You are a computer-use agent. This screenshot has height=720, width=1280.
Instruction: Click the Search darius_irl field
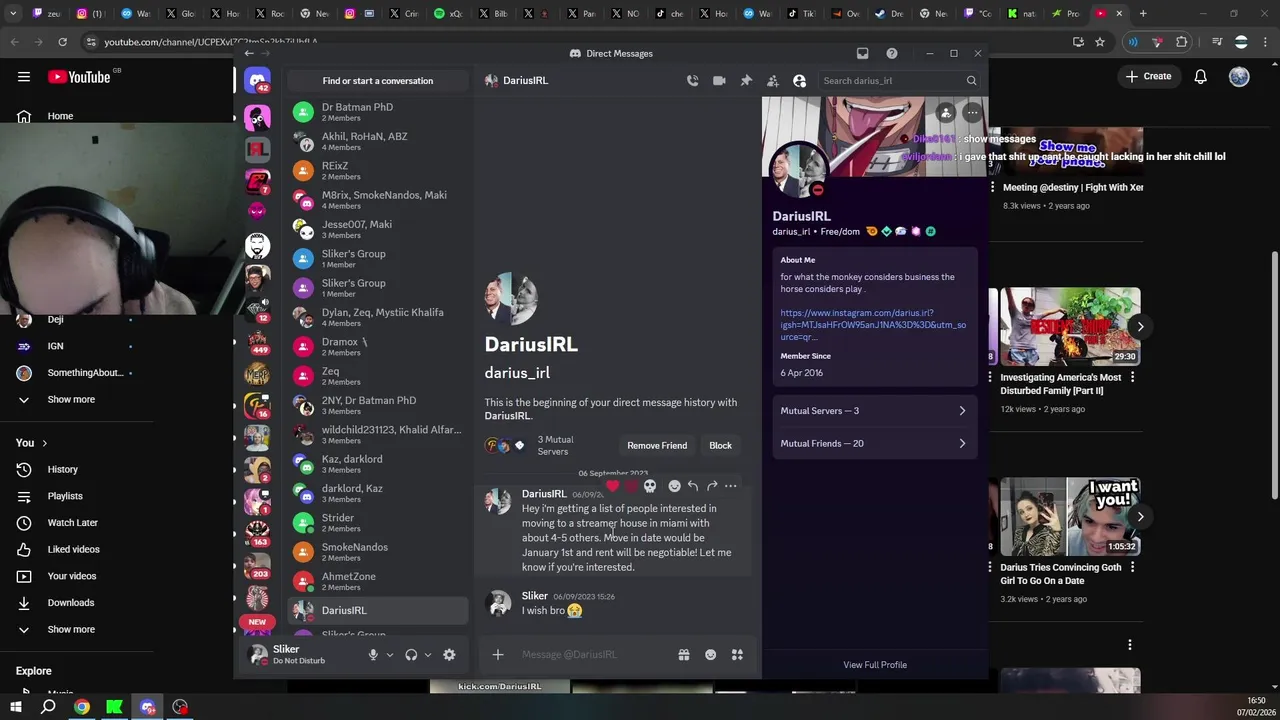point(897,81)
